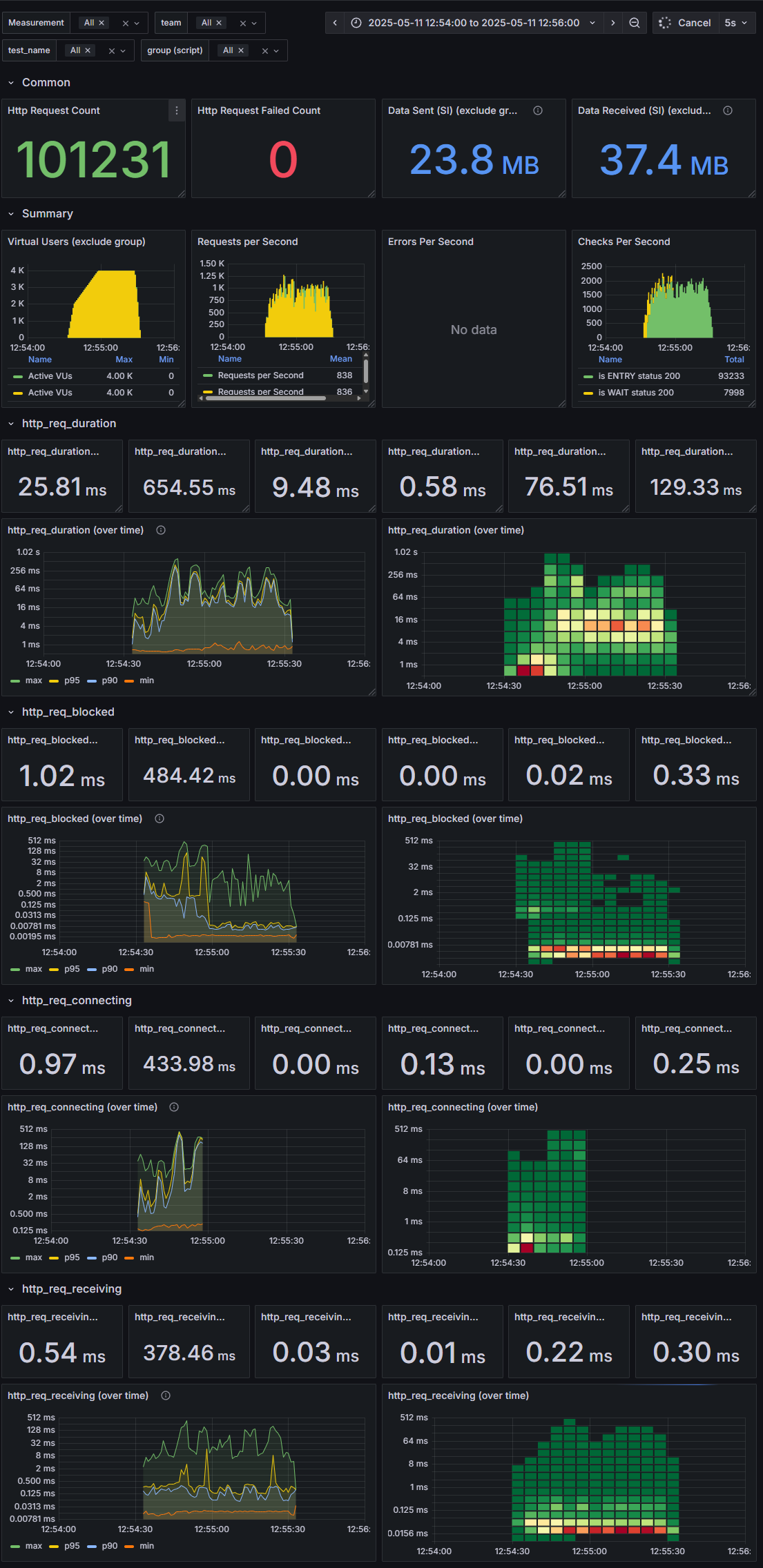The image size is (763, 1568).
Task: Click info icon on Data Received panel
Action: pyautogui.click(x=728, y=110)
